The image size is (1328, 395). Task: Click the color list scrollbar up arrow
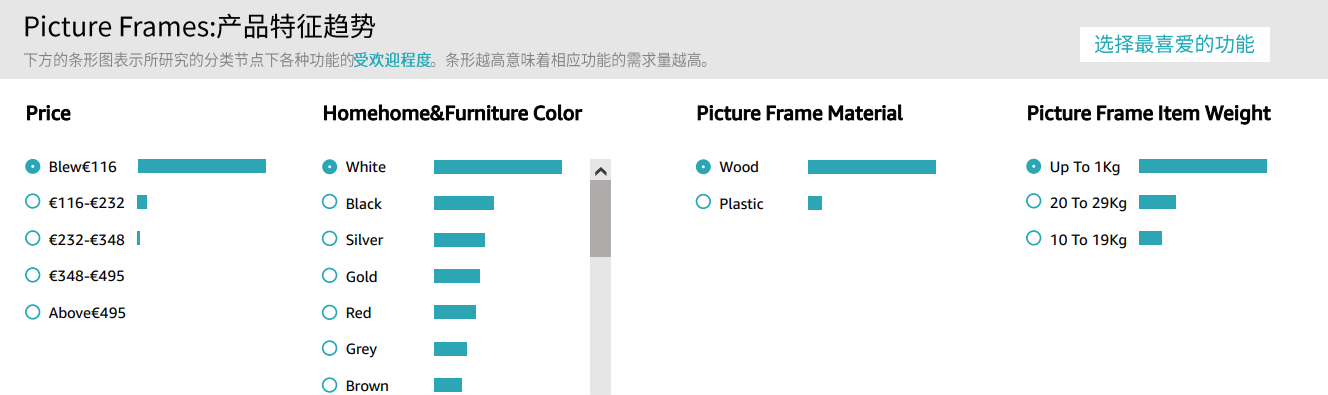pos(600,170)
